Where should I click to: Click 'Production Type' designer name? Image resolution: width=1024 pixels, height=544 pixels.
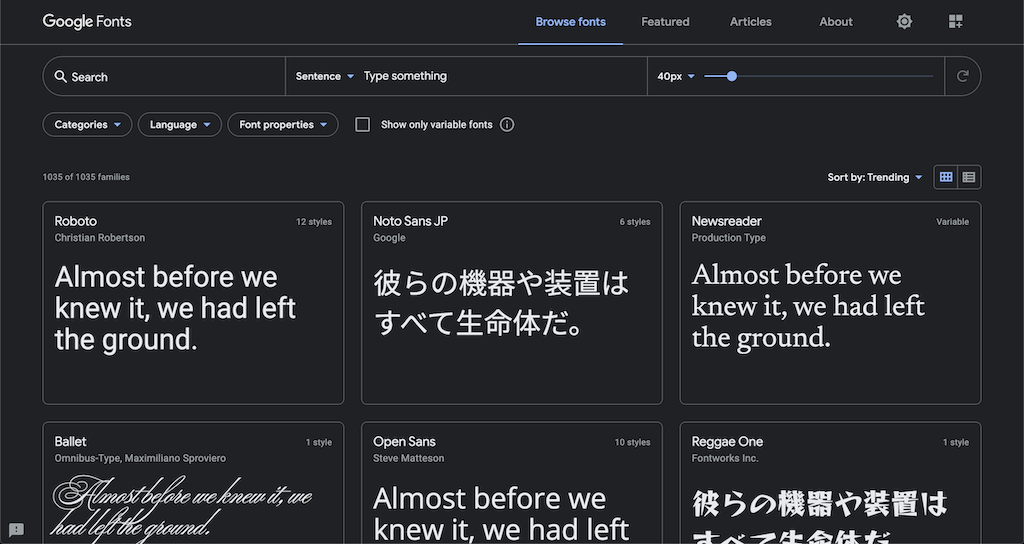[x=729, y=238]
